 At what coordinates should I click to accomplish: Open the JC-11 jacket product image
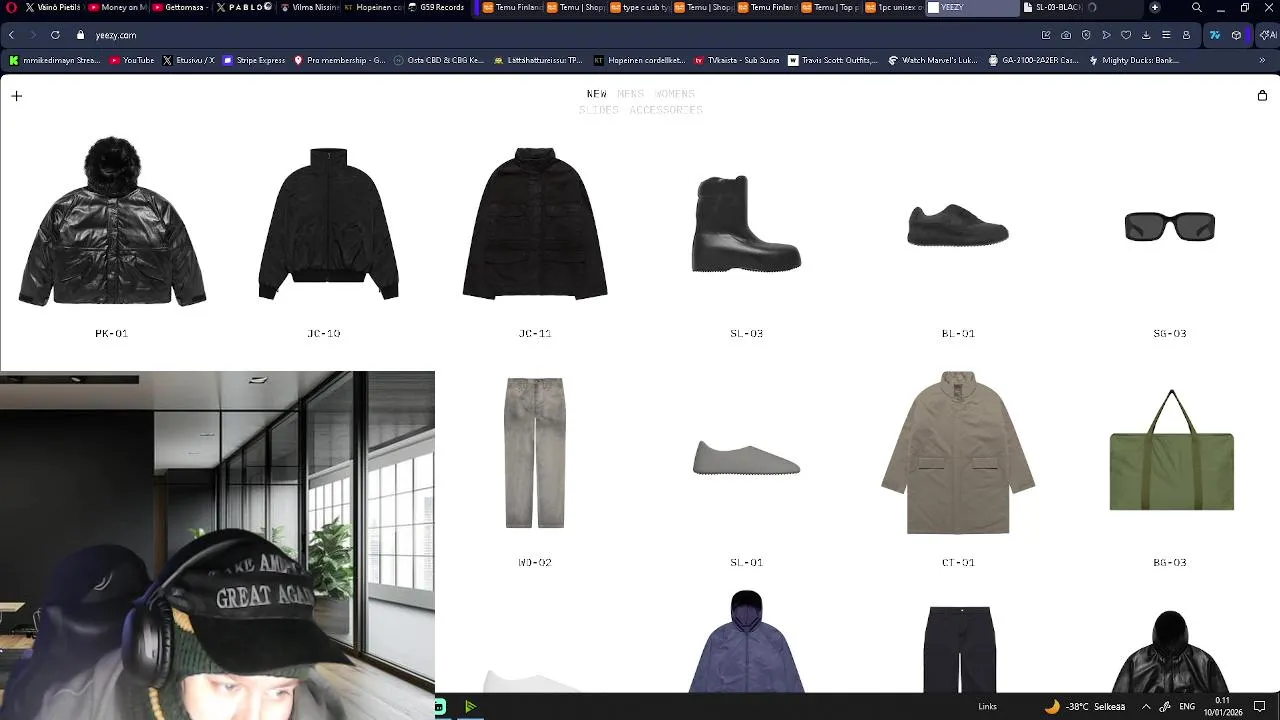[535, 223]
